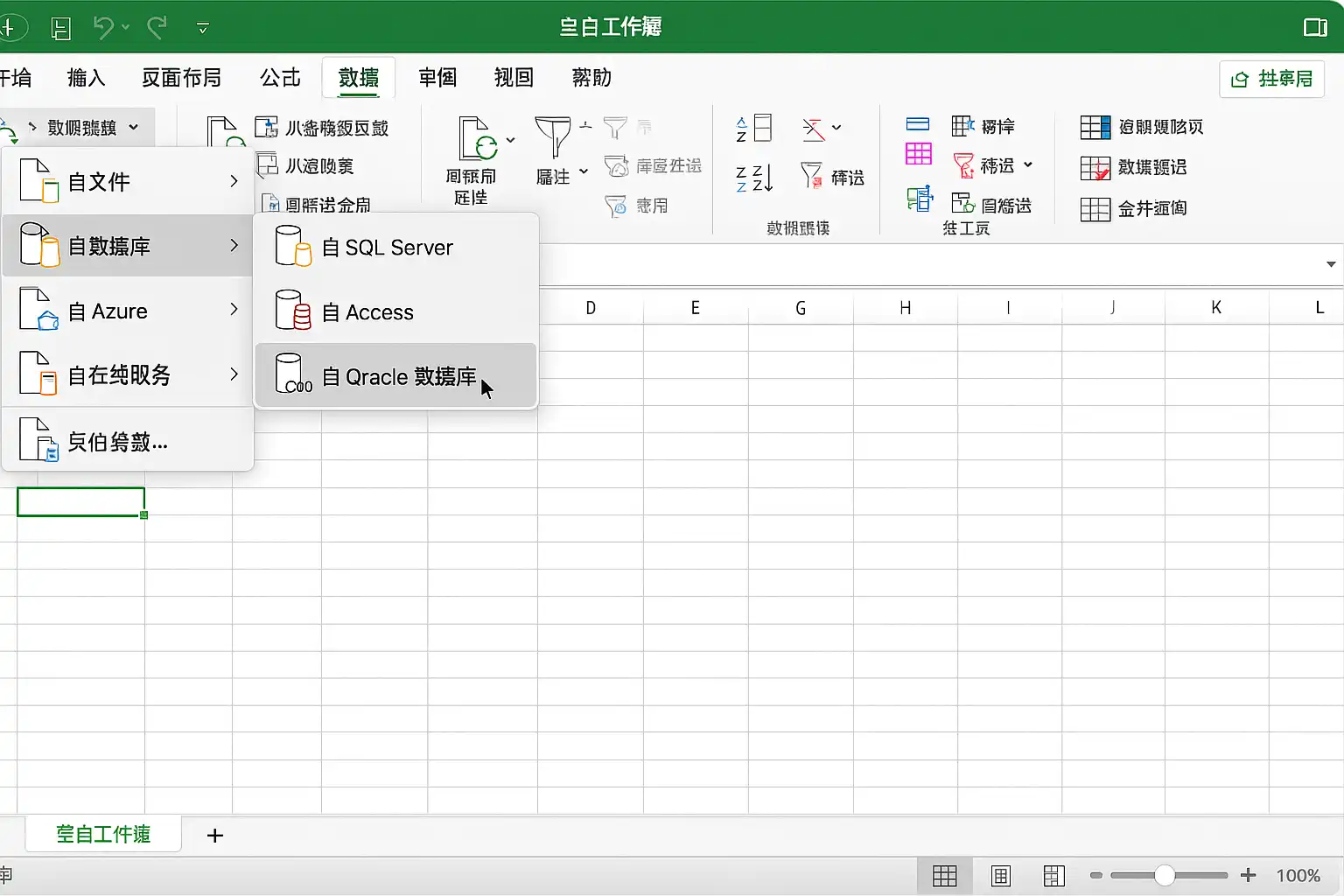
Task: Select normal grid view icon in status bar
Action: (x=945, y=876)
